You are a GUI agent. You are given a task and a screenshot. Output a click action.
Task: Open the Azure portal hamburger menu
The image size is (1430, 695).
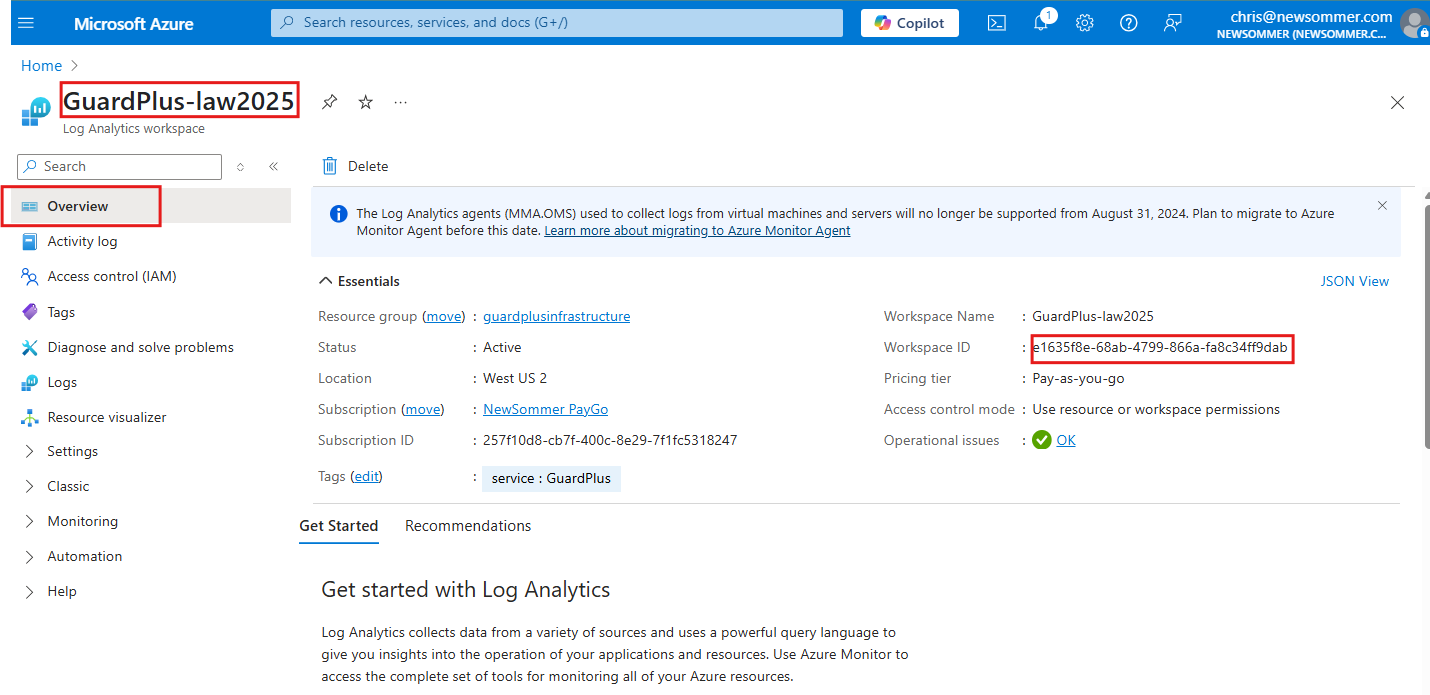[x=26, y=23]
